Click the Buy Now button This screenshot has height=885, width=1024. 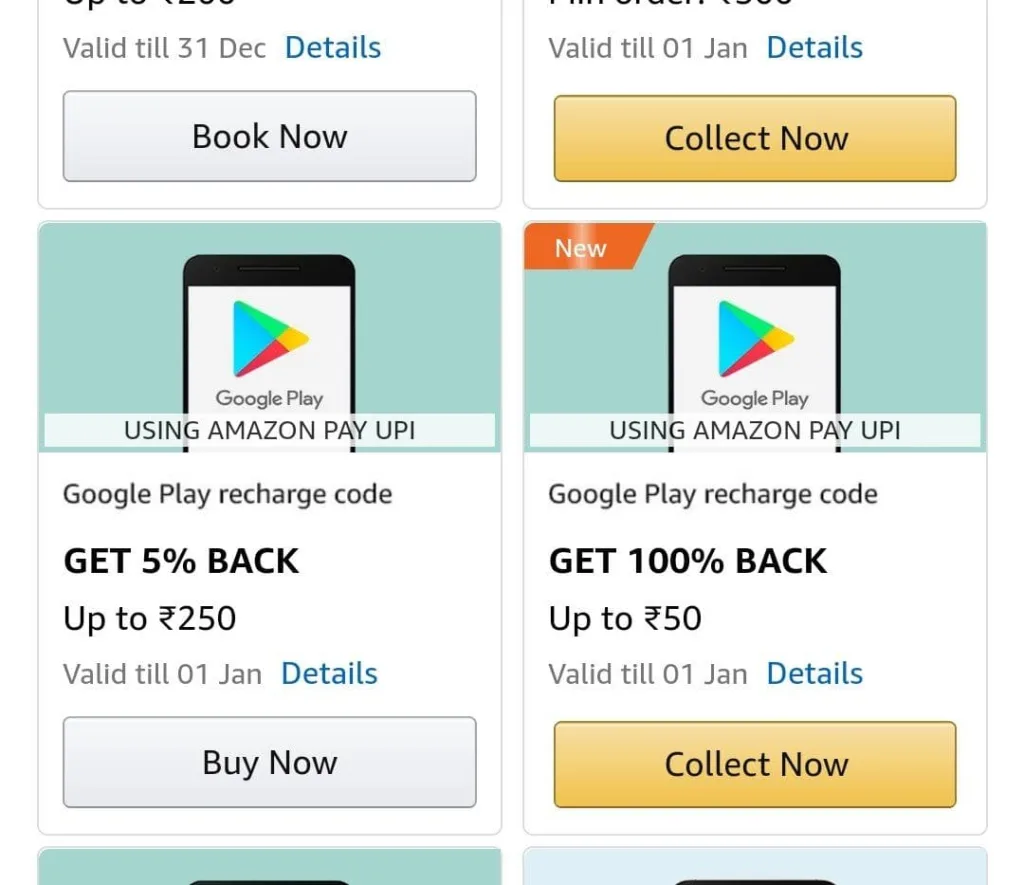[x=269, y=762]
